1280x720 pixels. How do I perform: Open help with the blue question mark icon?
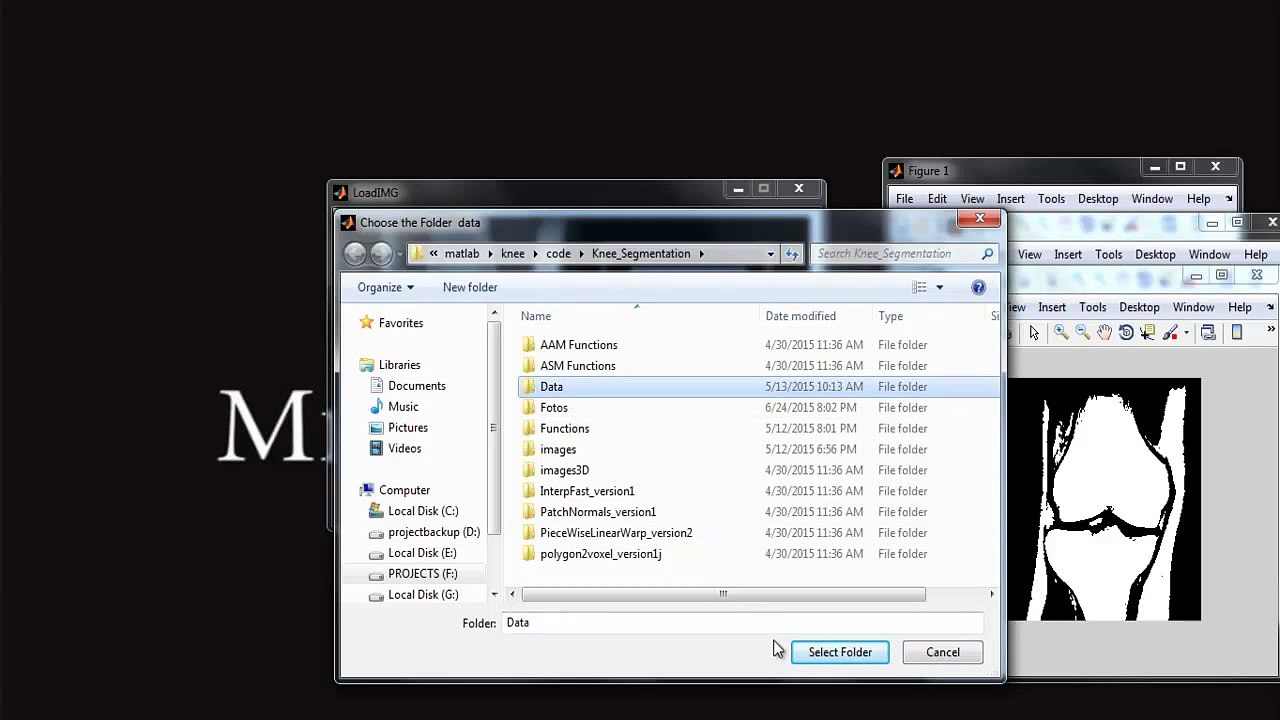point(978,288)
